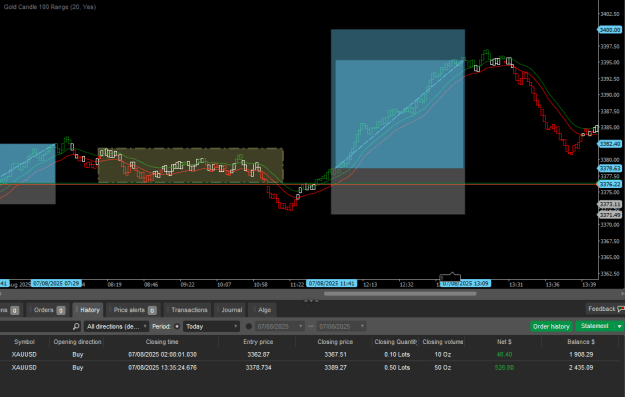Screen dimensions: 625x397
Task: Click the 0.10 Lots quantity cell
Action: tap(397, 354)
